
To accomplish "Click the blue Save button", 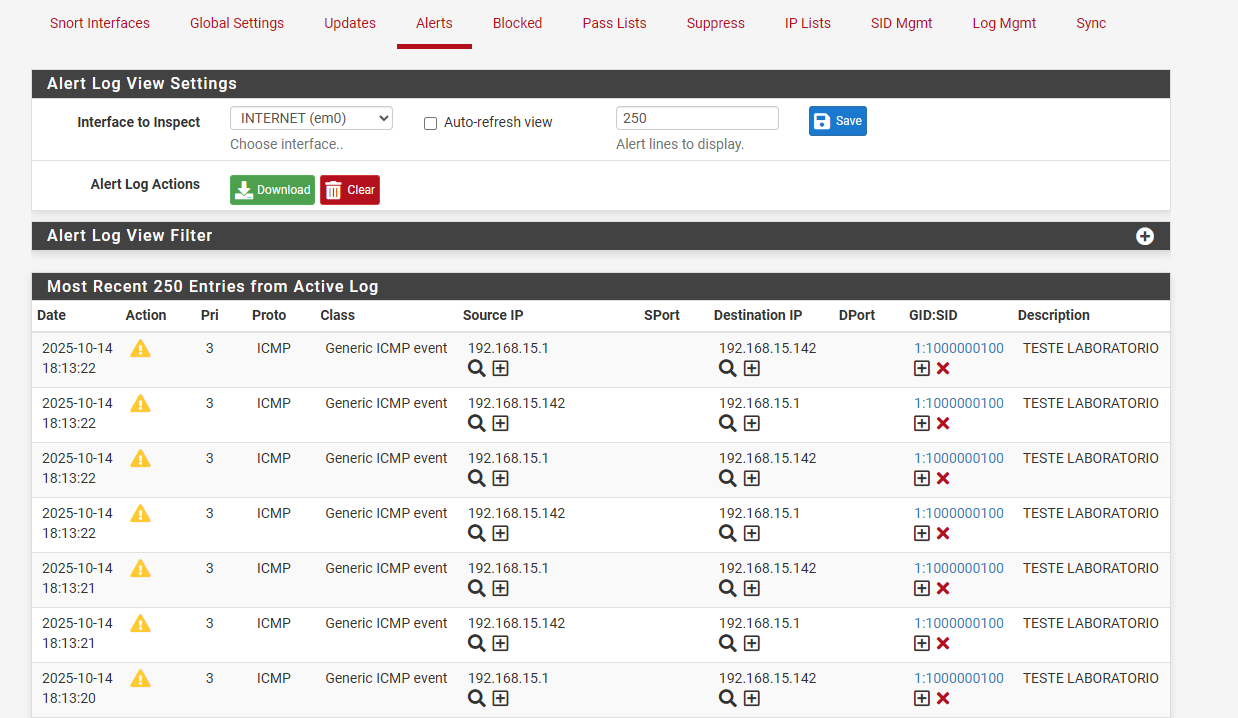I will (x=838, y=121).
